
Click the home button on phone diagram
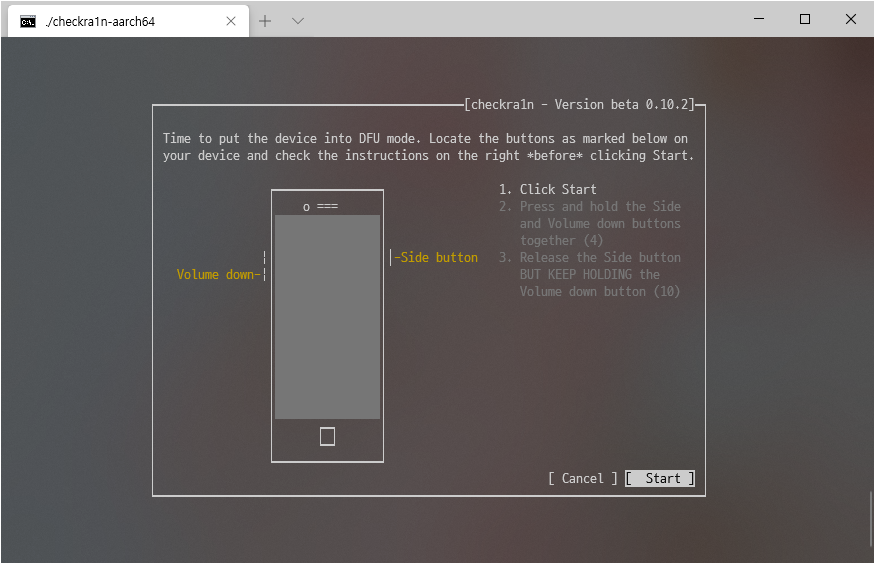328,436
